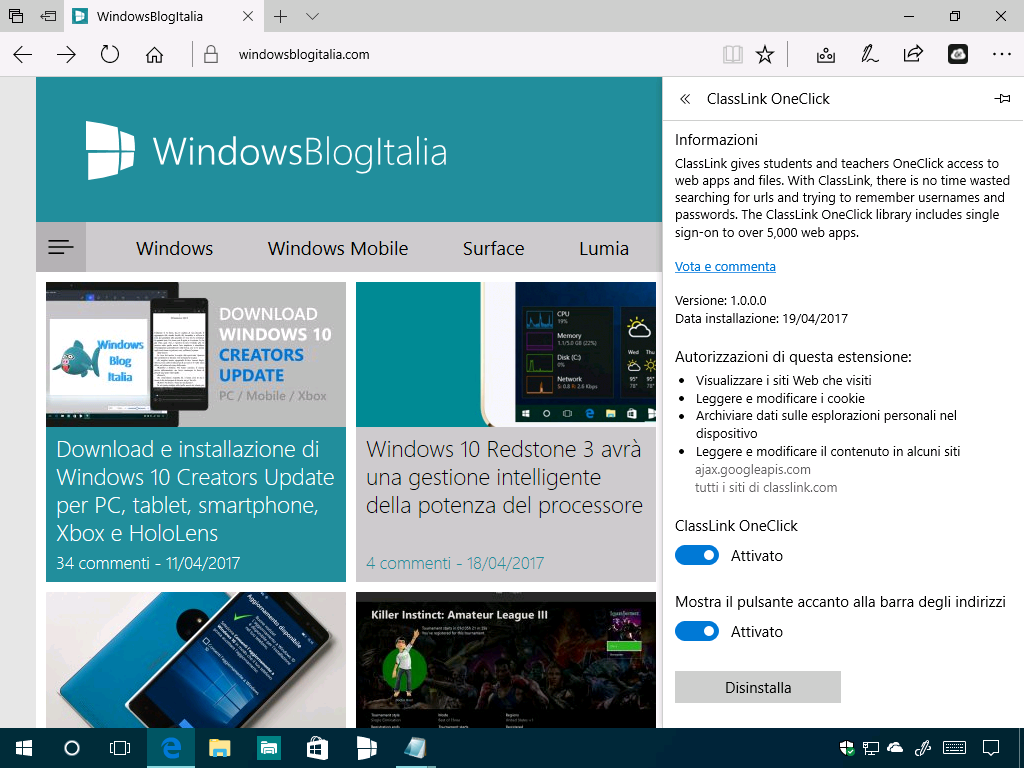Click the WindowsBlogItalia header logo
This screenshot has height=768, width=1024.
coord(266,151)
